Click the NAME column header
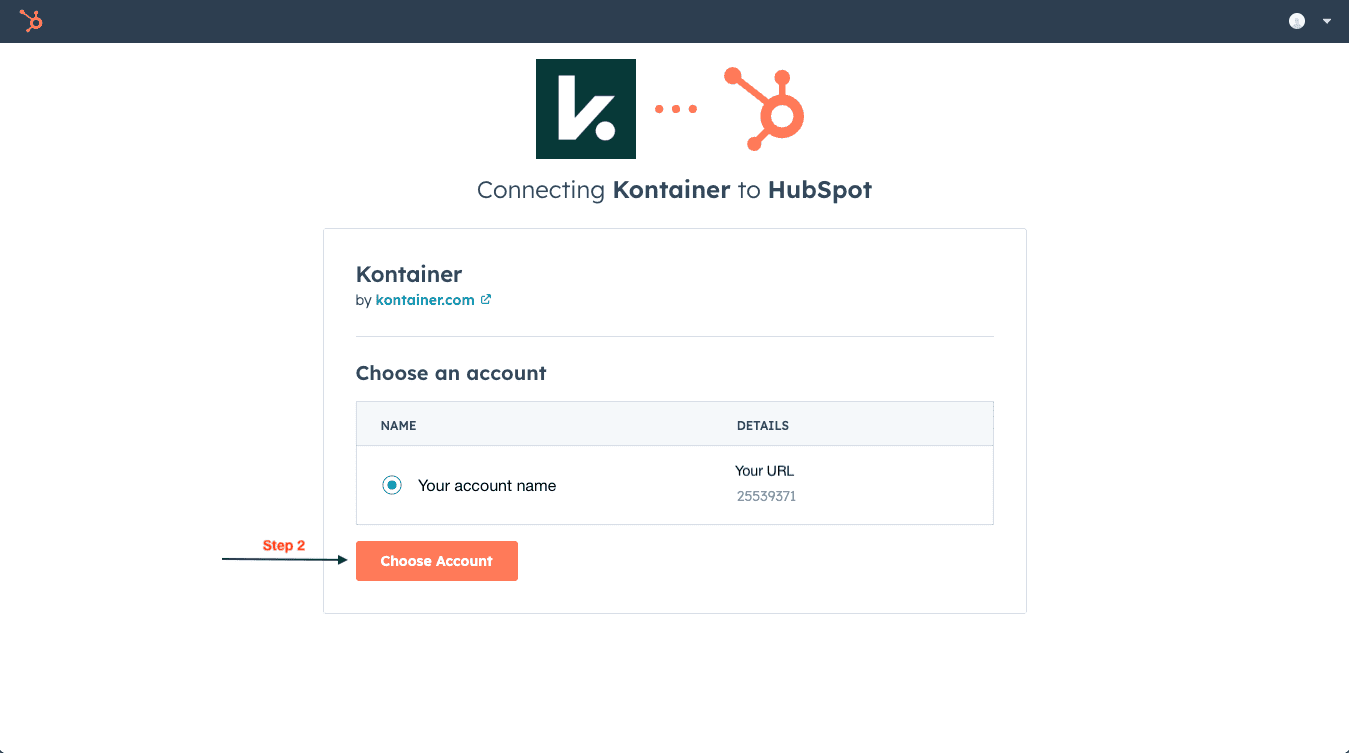 point(398,426)
